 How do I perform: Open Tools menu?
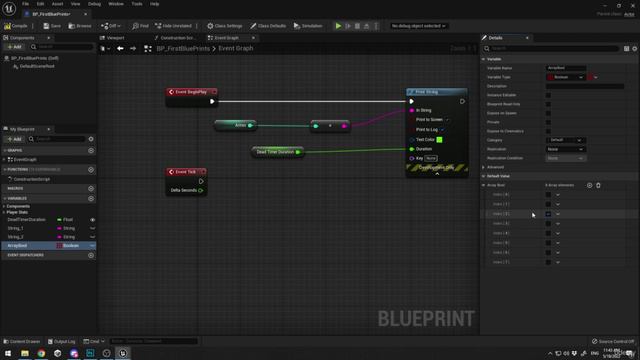click(137, 4)
